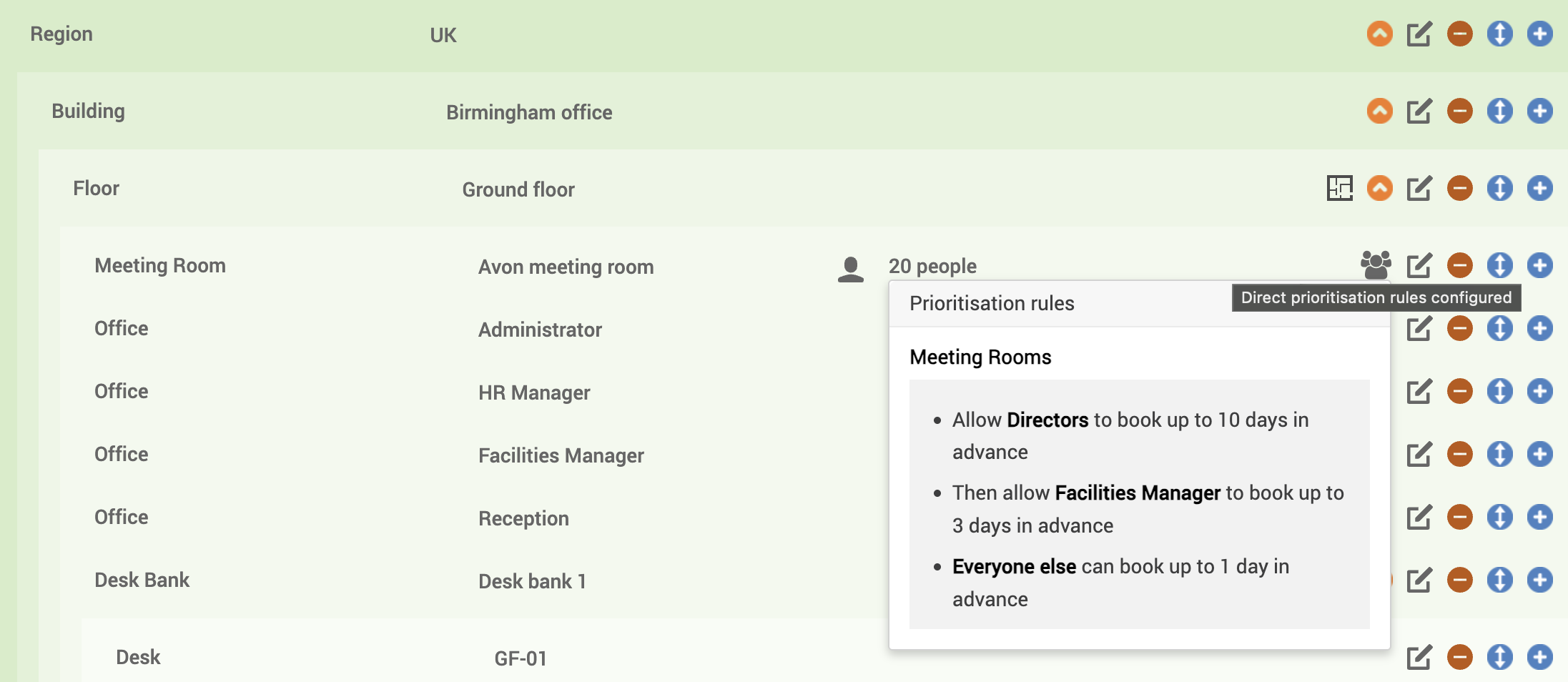Click the Direct prioritisation rules configured tooltip

1374,297
